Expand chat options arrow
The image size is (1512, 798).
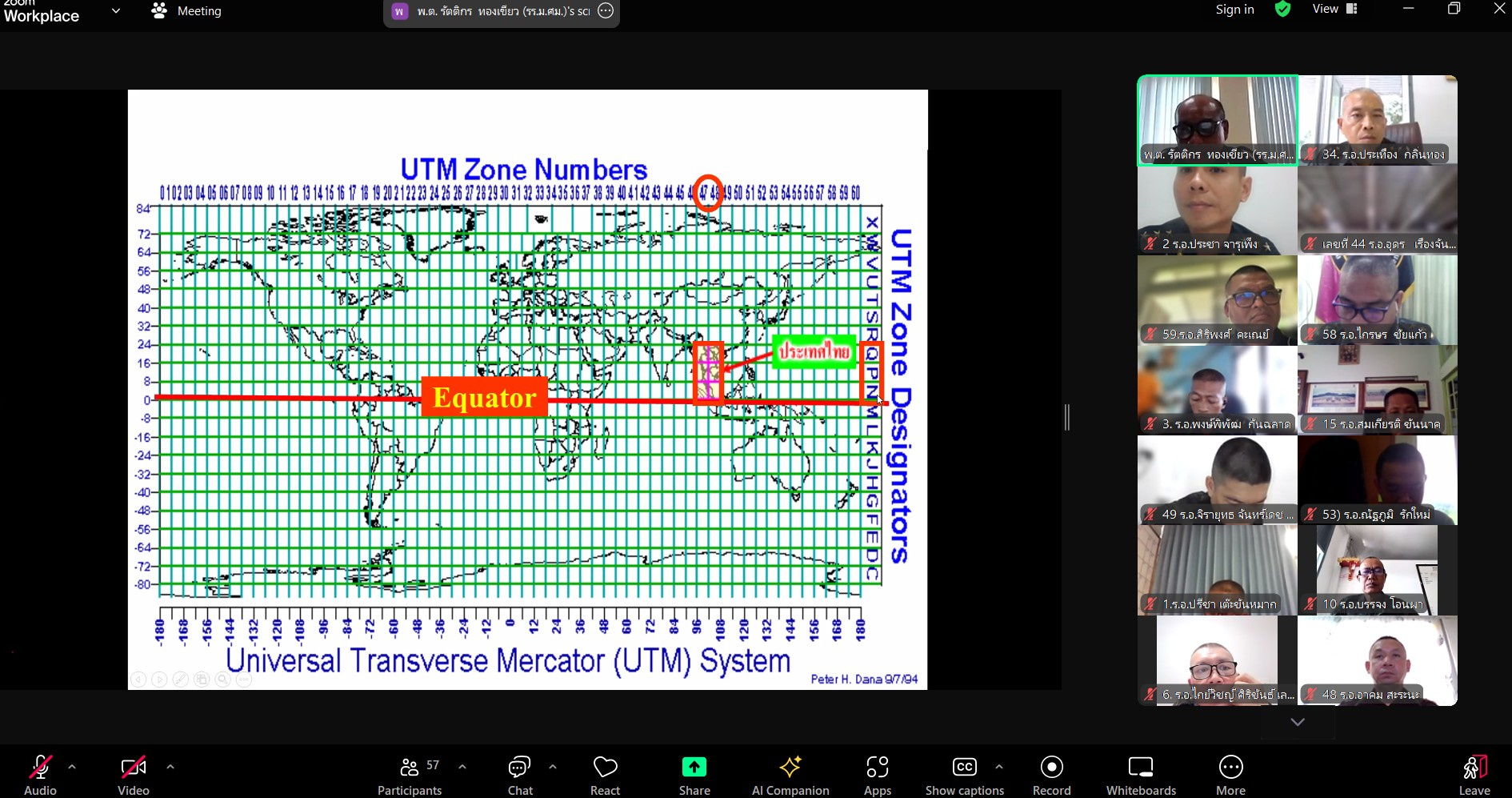pos(553,767)
